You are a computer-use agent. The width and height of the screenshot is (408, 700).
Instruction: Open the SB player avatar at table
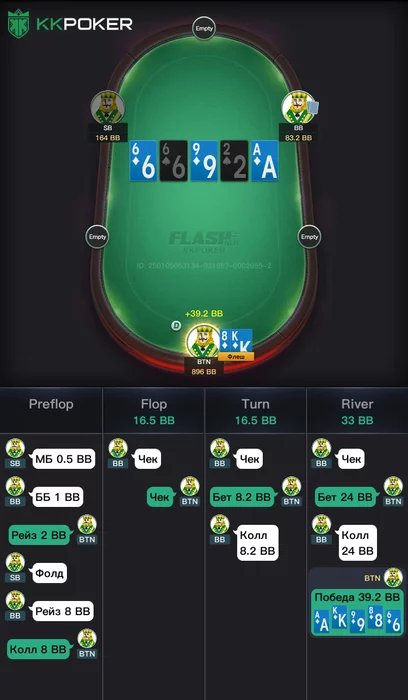click(x=108, y=107)
